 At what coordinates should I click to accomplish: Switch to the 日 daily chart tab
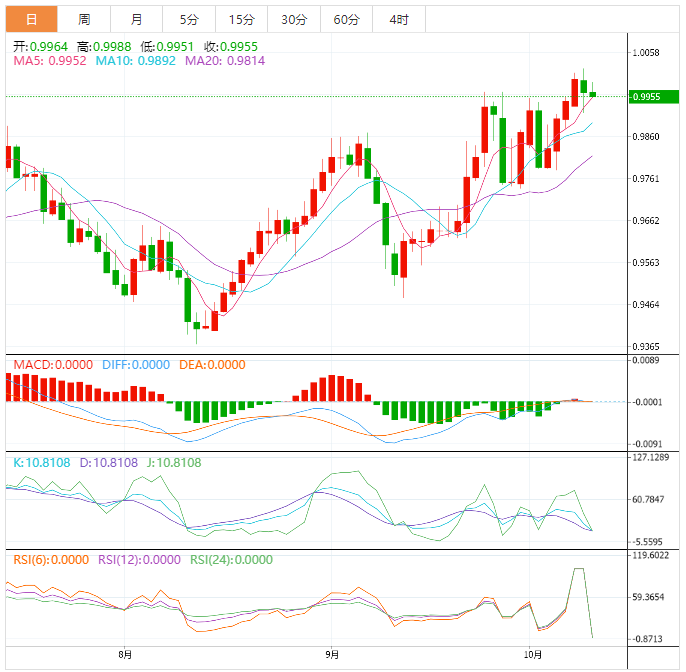pyautogui.click(x=32, y=19)
